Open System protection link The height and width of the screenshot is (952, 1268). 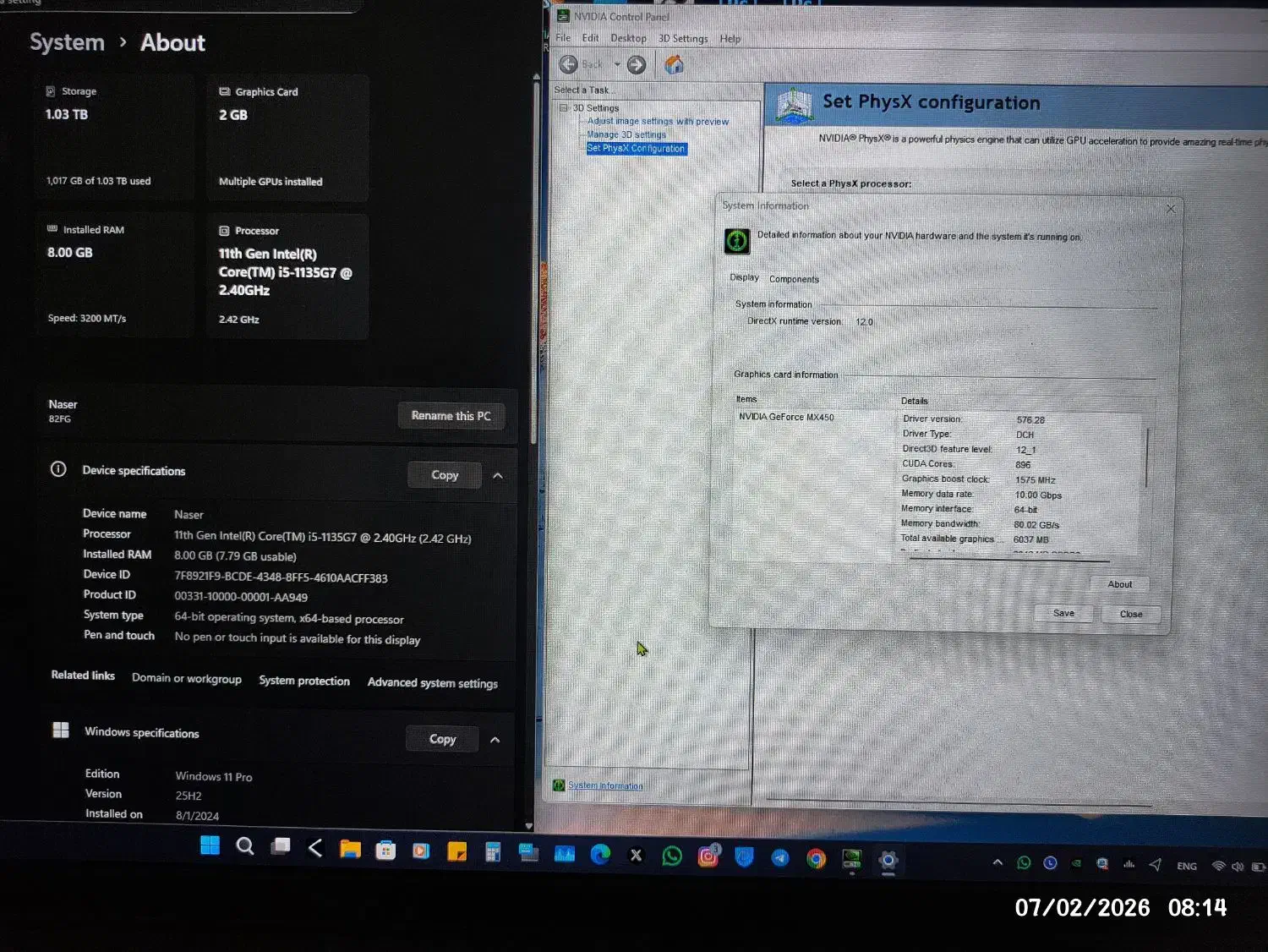click(x=304, y=681)
